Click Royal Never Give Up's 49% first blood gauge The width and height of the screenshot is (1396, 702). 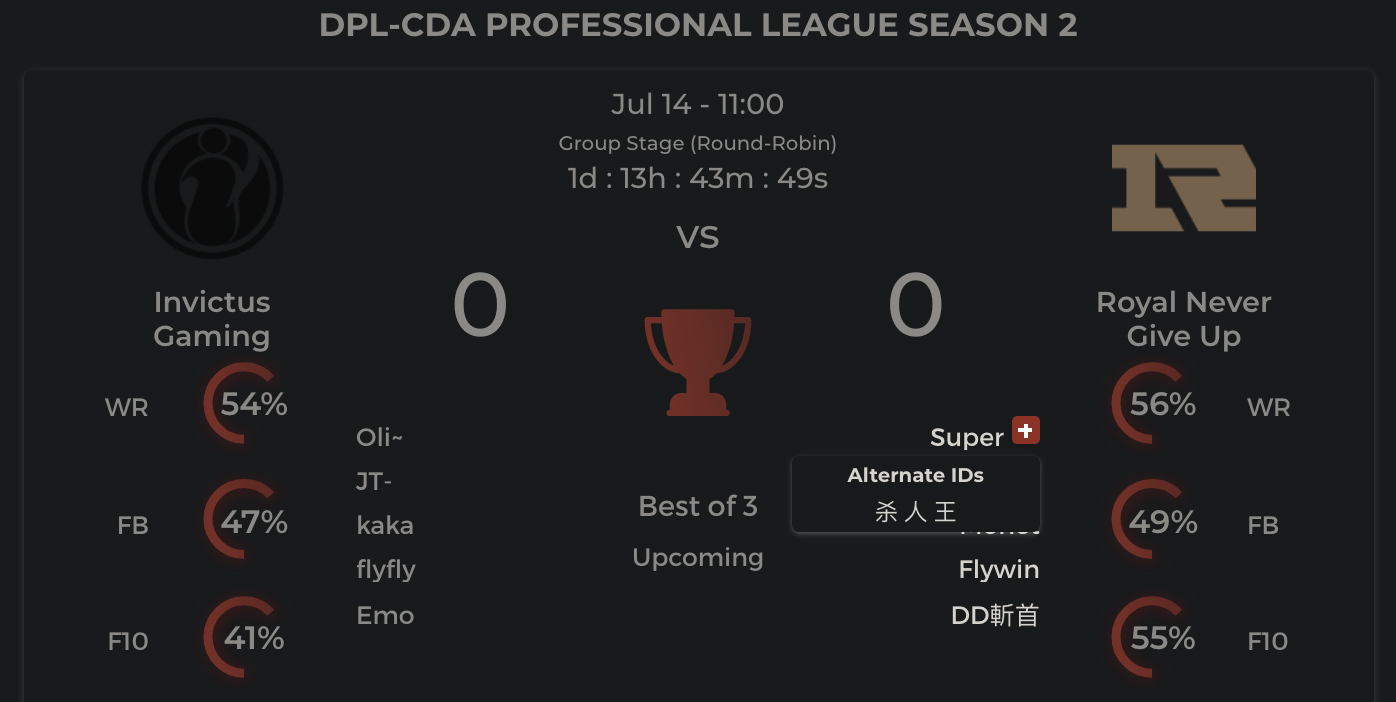tap(1151, 521)
